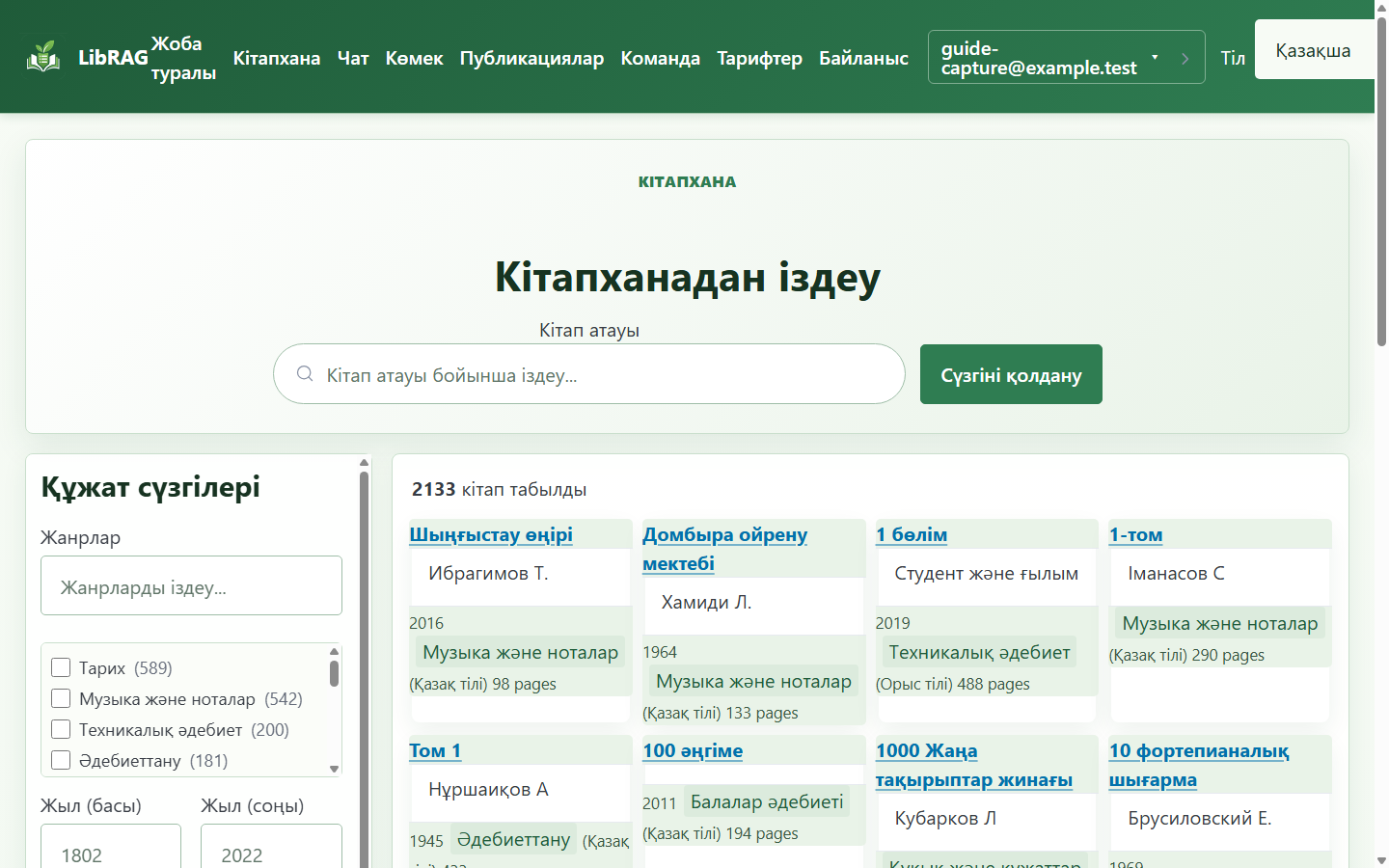Go to Кітапхана in the navigation bar
This screenshot has height=868, width=1389.
277,58
